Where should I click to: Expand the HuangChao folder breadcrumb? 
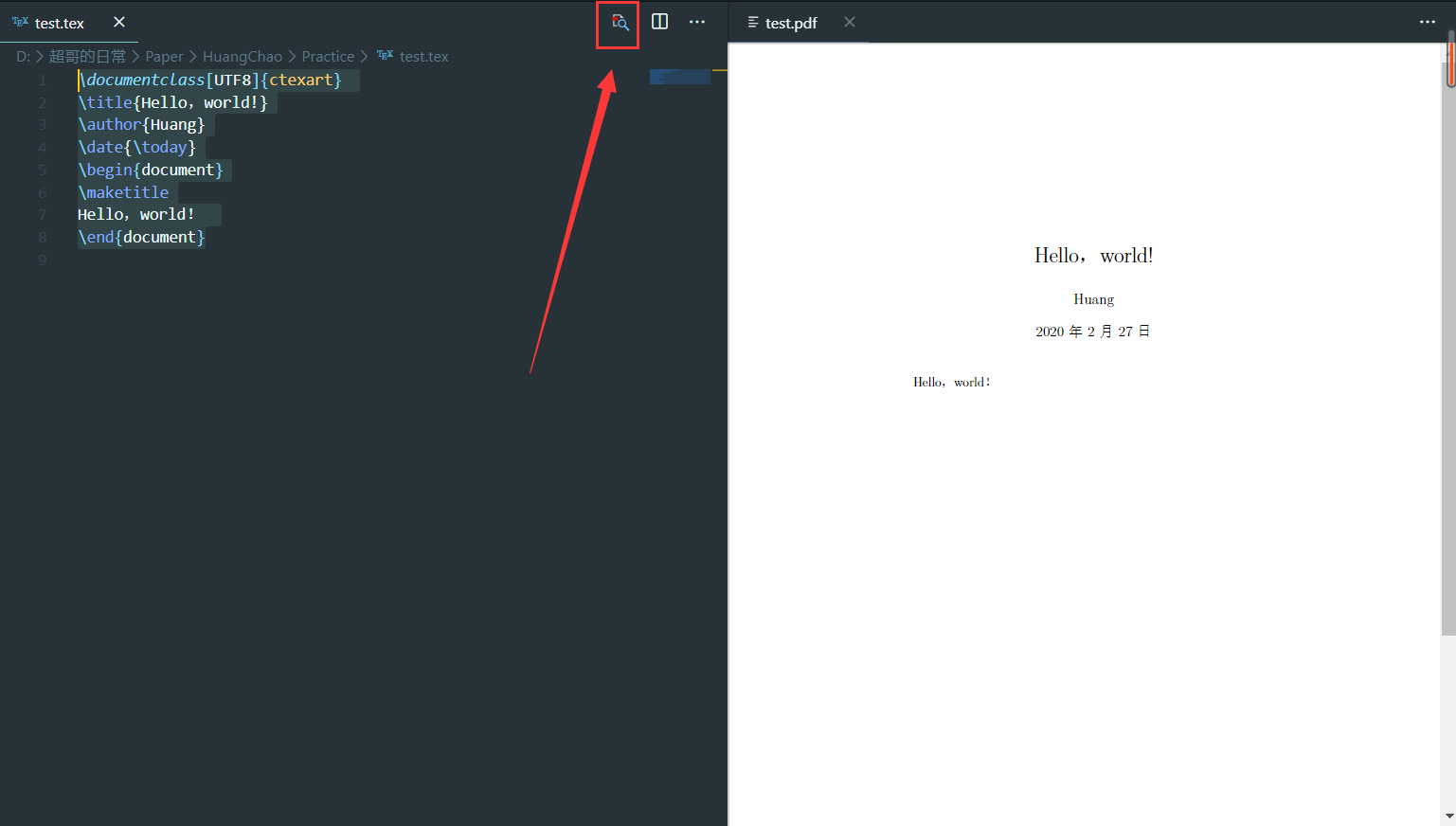[x=243, y=56]
